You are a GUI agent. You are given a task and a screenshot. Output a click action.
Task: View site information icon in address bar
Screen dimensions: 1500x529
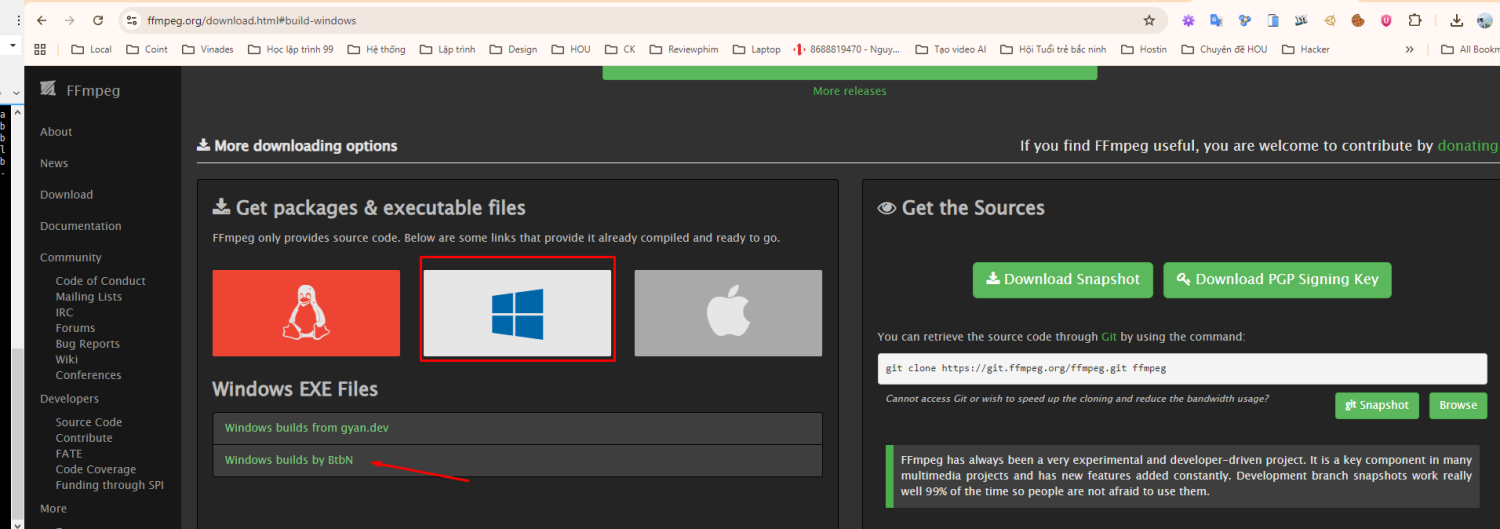[x=131, y=20]
